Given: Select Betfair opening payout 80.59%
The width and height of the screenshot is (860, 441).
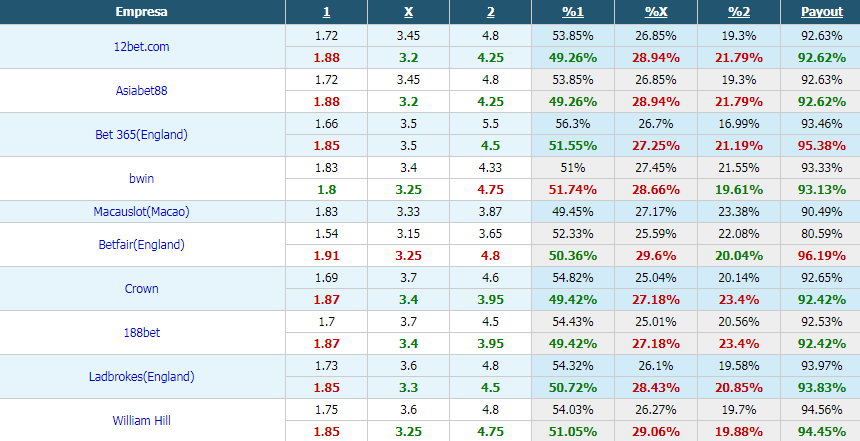Looking at the screenshot, I should click(x=822, y=234).
